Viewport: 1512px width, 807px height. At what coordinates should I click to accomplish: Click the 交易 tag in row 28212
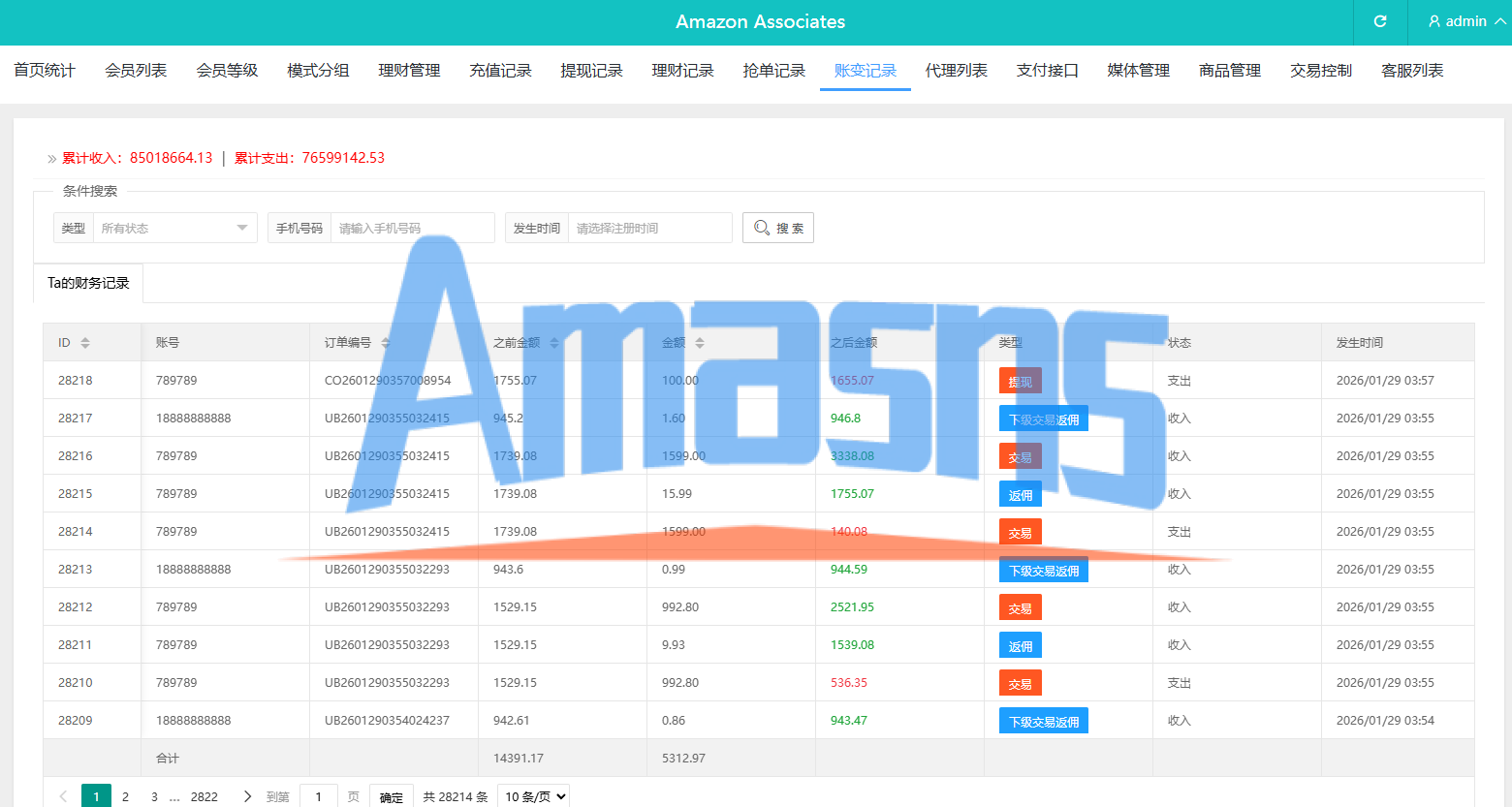[1021, 607]
